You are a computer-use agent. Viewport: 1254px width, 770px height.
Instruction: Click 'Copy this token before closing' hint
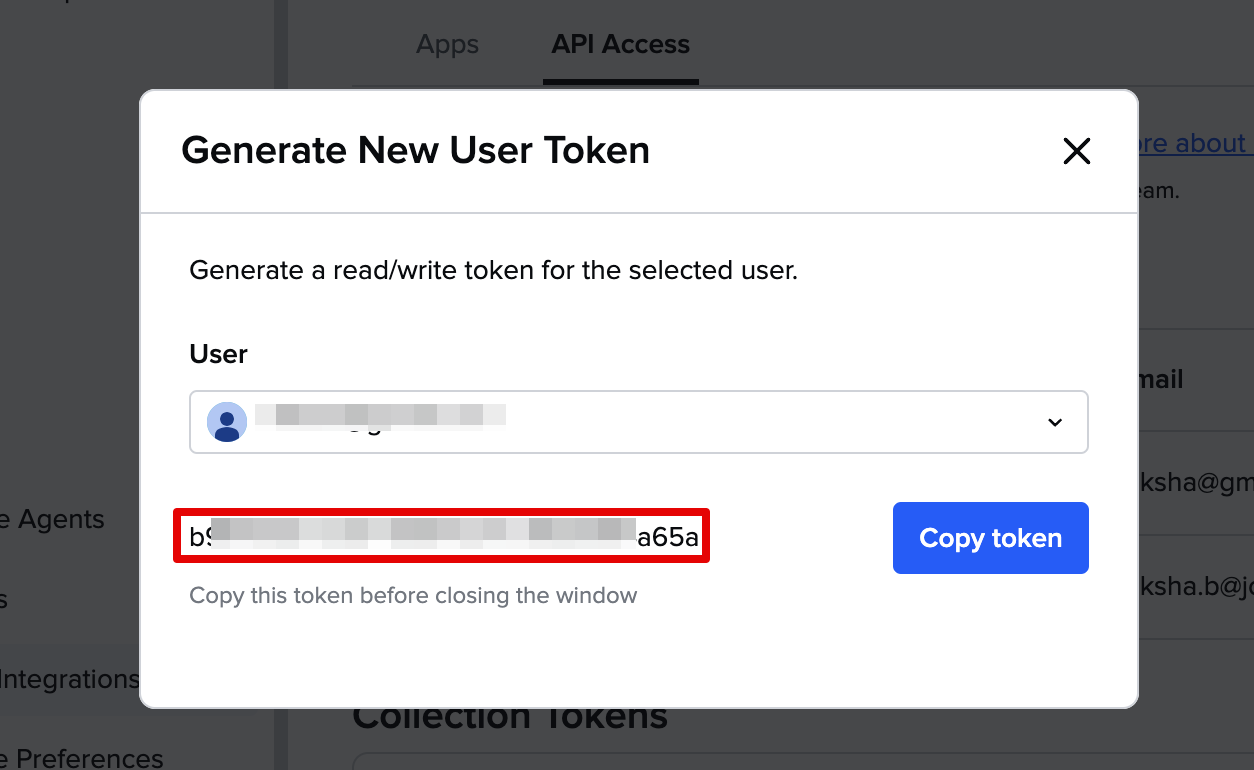click(x=413, y=596)
